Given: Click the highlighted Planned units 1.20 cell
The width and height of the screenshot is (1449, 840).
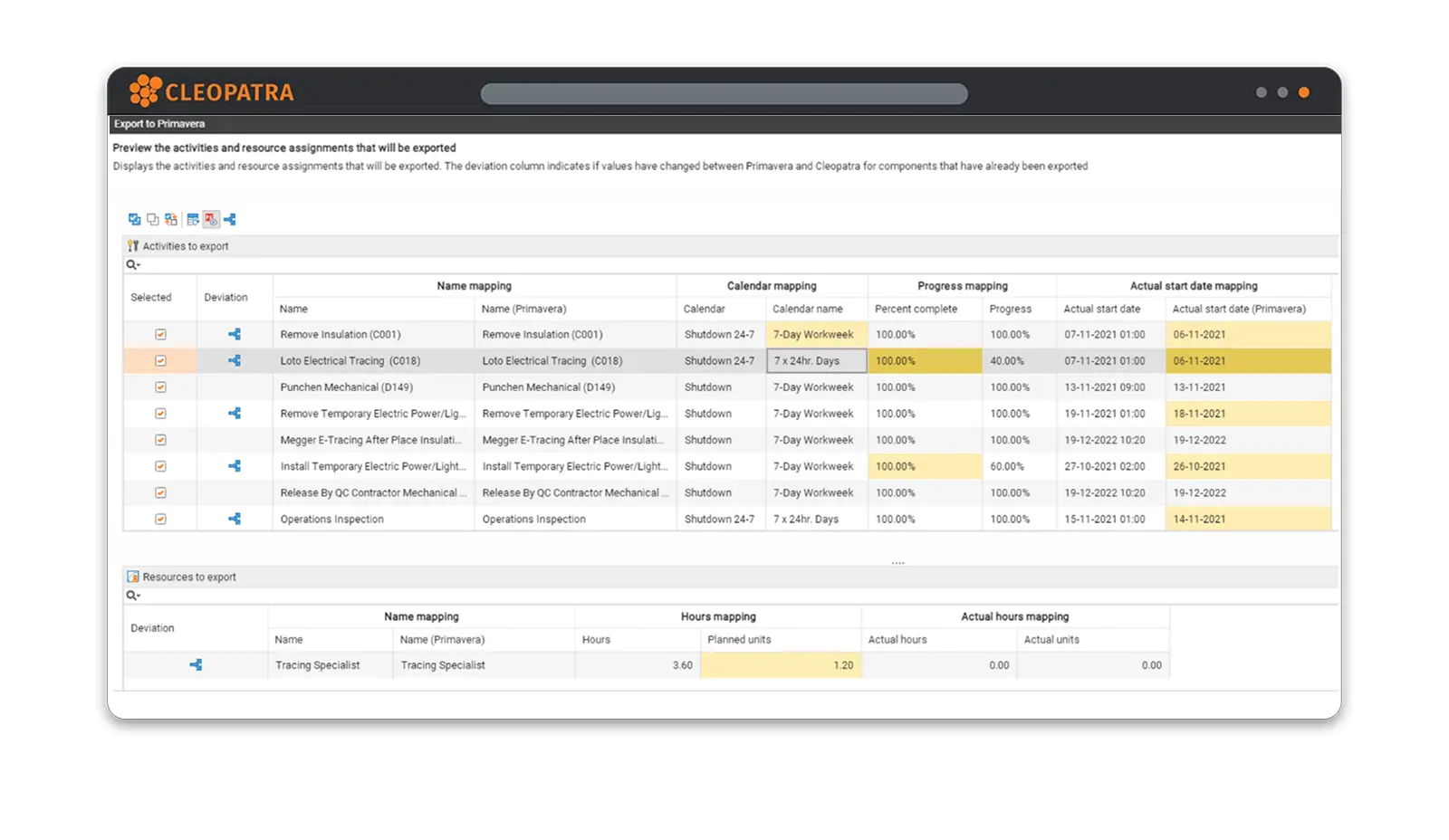Looking at the screenshot, I should click(x=780, y=664).
